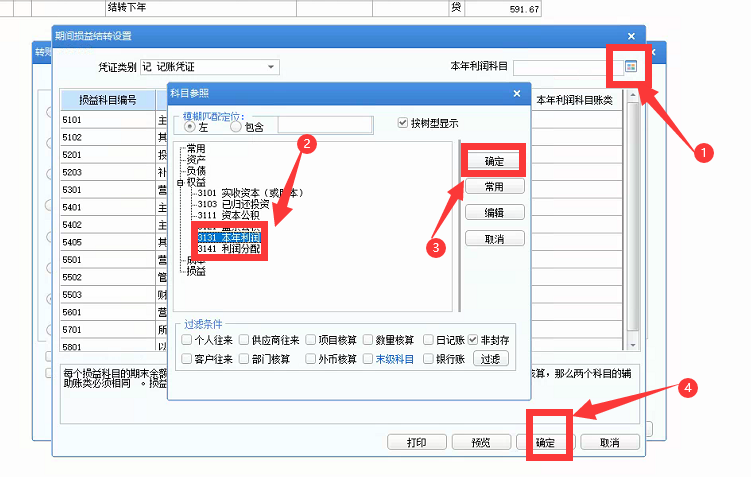This screenshot has width=751, height=477.
Task: Enable 外币核算 filter checkbox
Action: 310,359
